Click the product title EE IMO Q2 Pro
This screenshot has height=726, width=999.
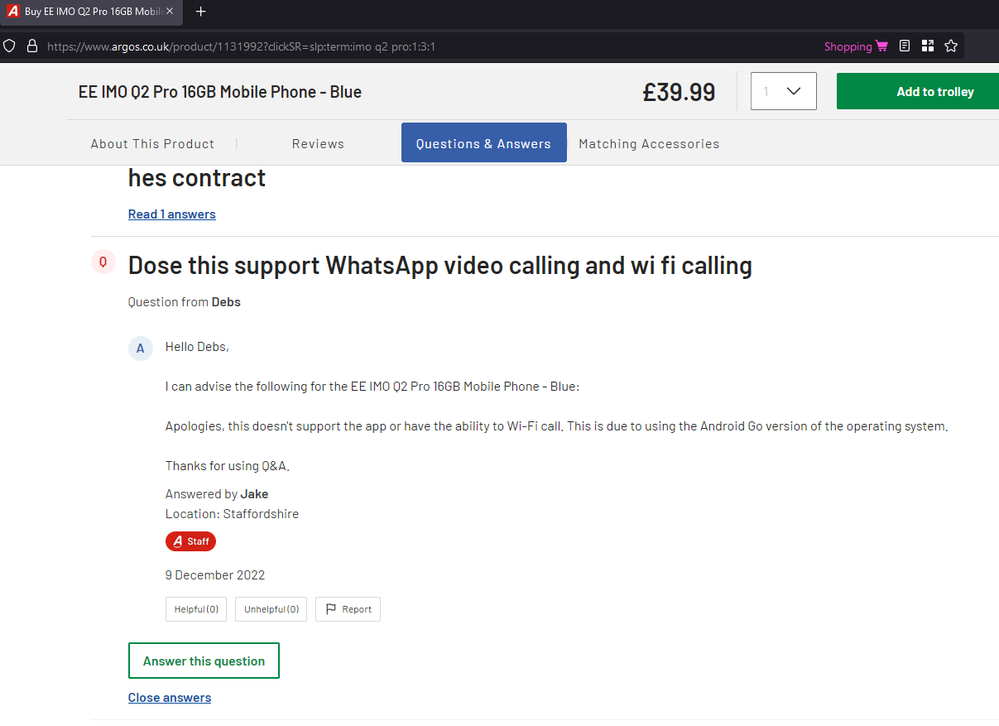pos(220,92)
